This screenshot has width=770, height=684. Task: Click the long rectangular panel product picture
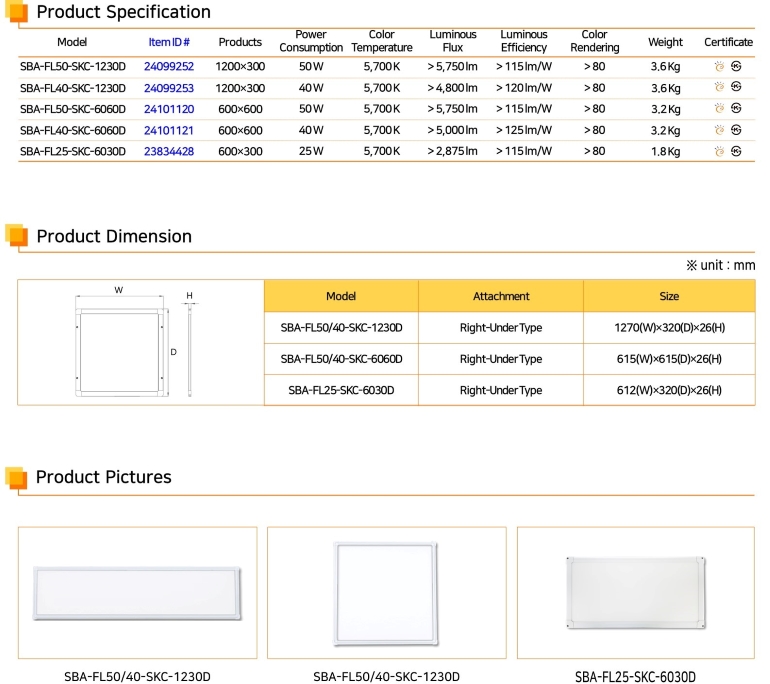tap(137, 593)
